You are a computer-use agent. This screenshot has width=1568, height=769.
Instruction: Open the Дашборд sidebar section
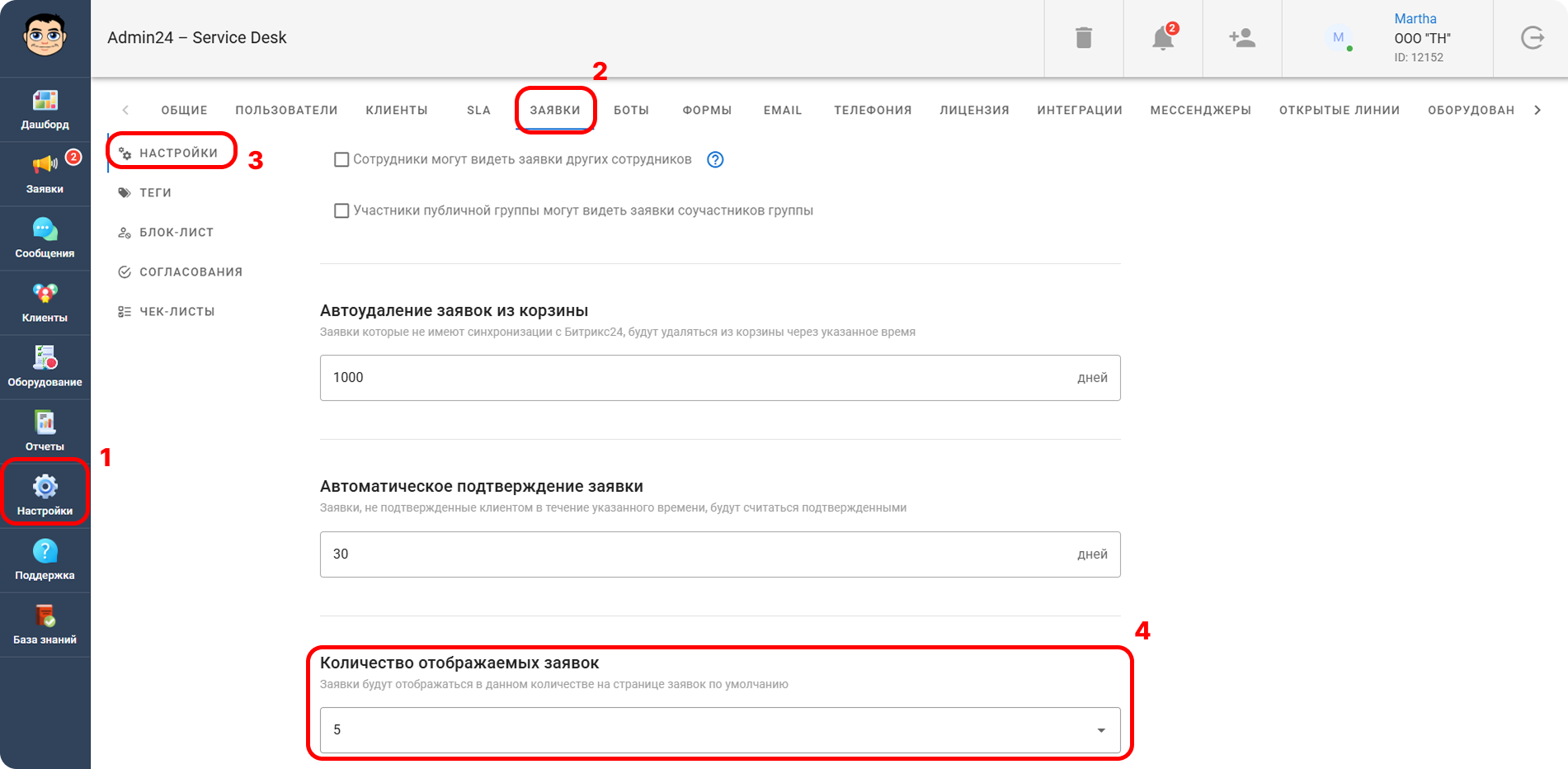coord(45,110)
